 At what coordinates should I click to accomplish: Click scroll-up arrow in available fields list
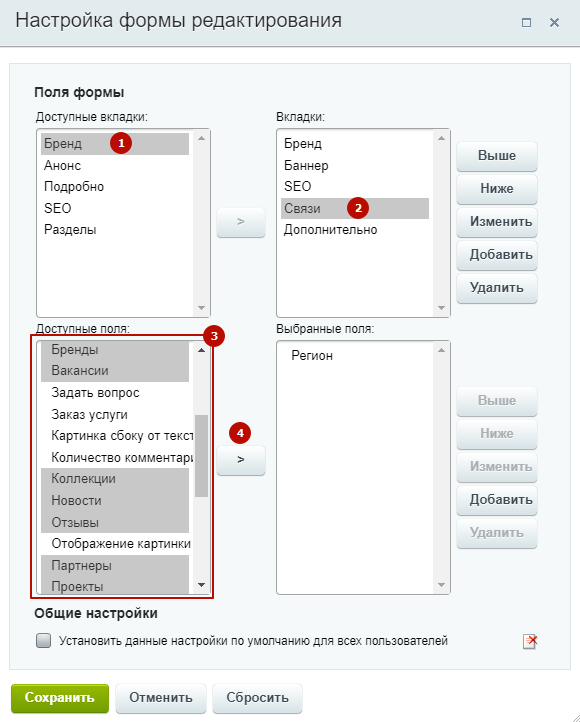[x=201, y=350]
